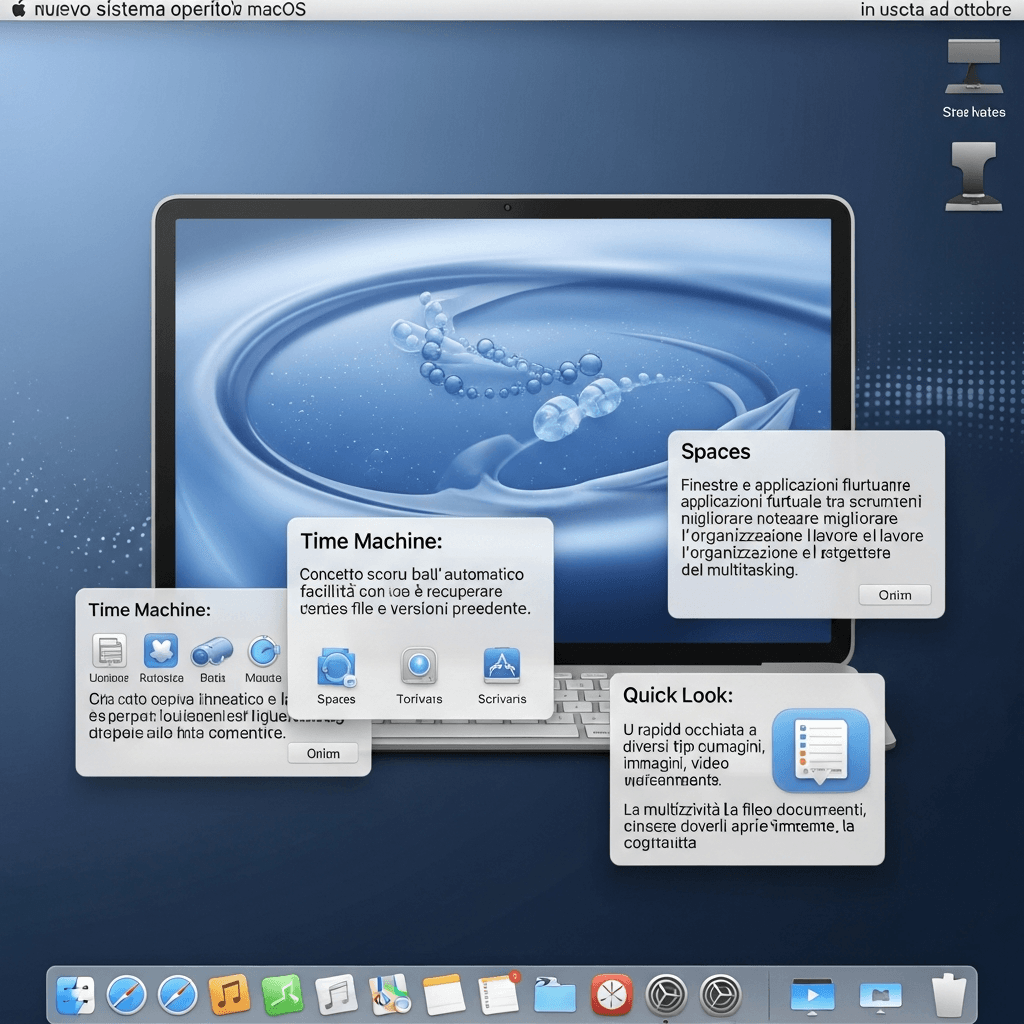Click the Spaces icon in Time Machine panel
Screen dimensions: 1024x1024
click(x=336, y=667)
